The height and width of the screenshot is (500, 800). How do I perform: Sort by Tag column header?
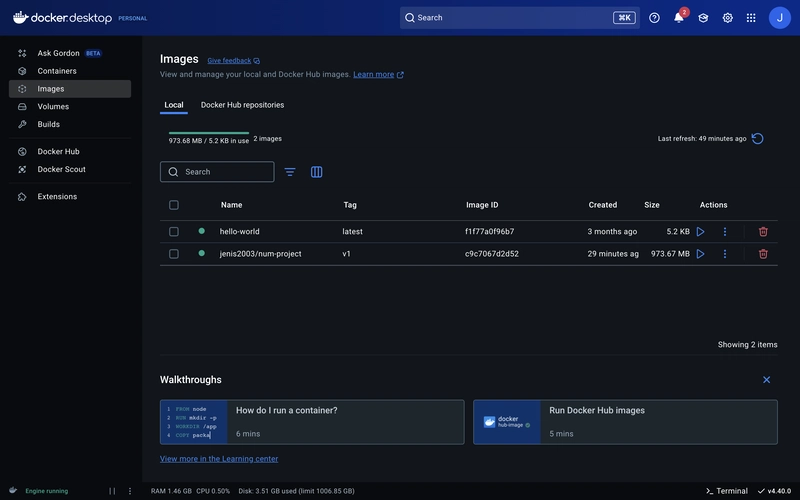coord(350,205)
